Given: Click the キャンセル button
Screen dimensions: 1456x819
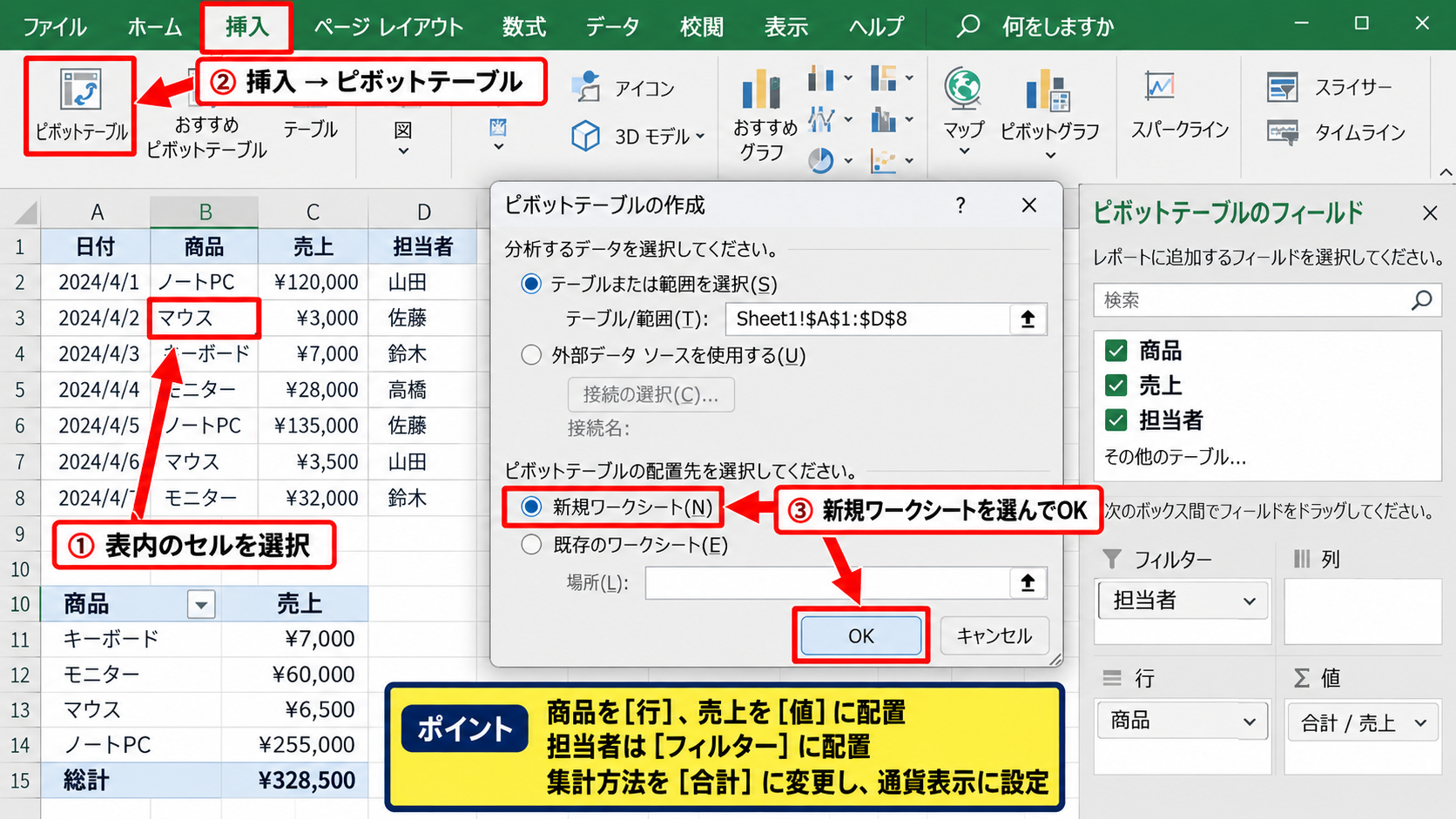Looking at the screenshot, I should pyautogui.click(x=994, y=636).
